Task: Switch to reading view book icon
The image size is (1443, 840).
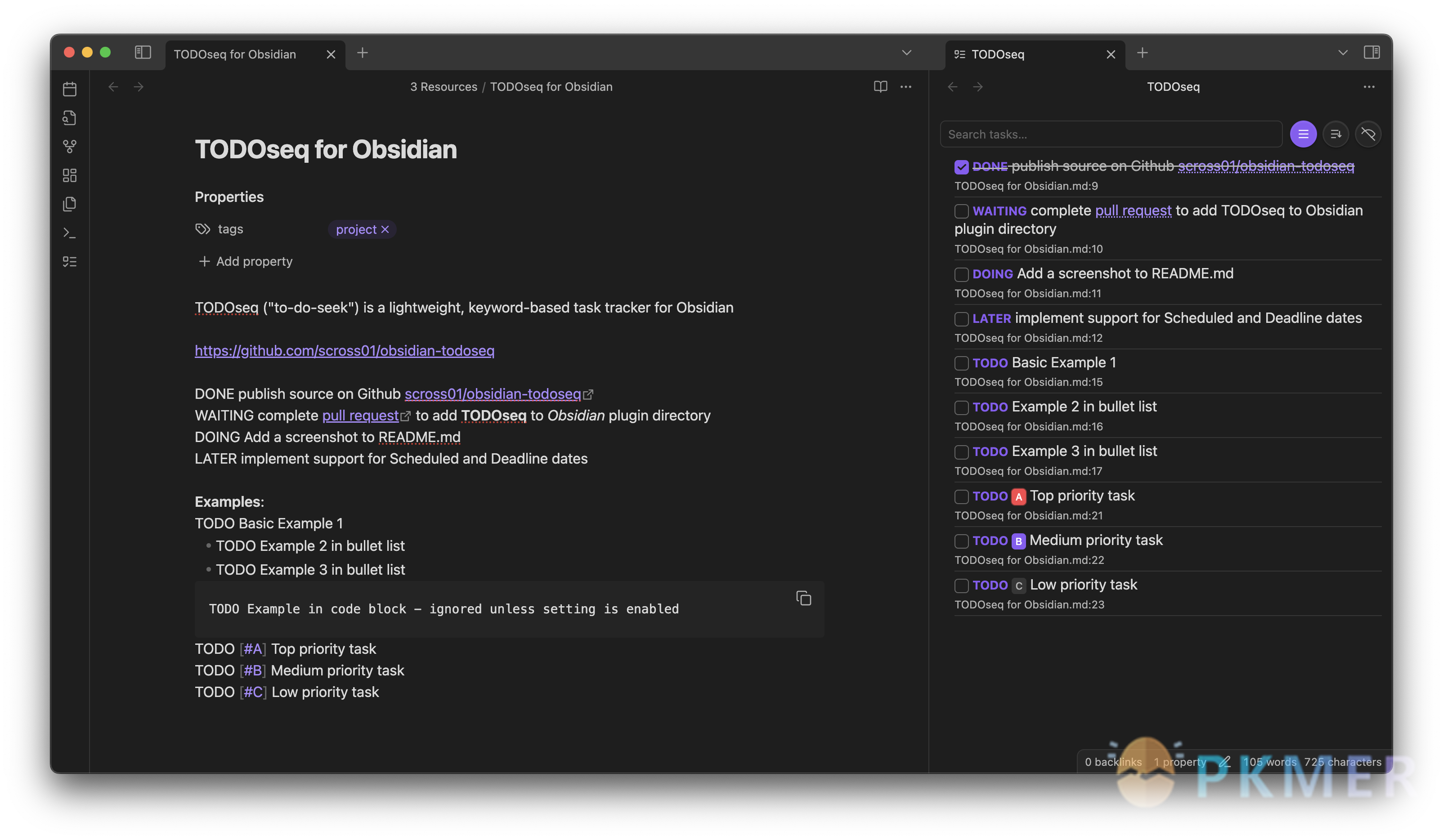Action: 880,86
